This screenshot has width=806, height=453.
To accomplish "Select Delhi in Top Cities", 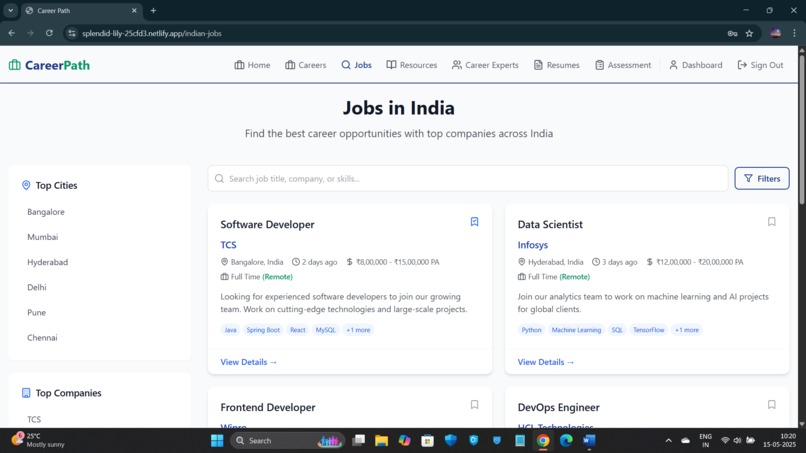I will point(36,287).
